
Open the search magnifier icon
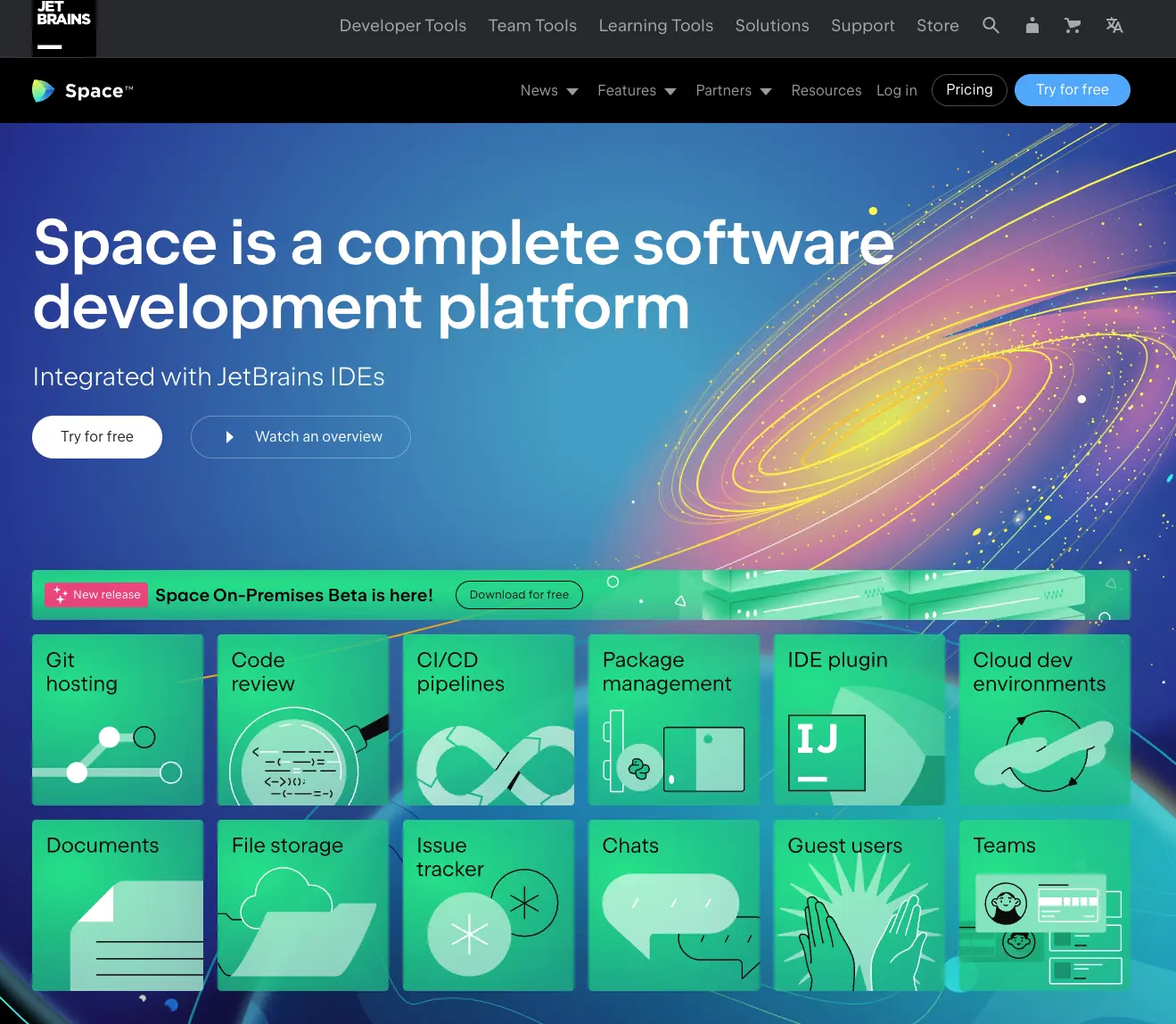click(x=991, y=25)
